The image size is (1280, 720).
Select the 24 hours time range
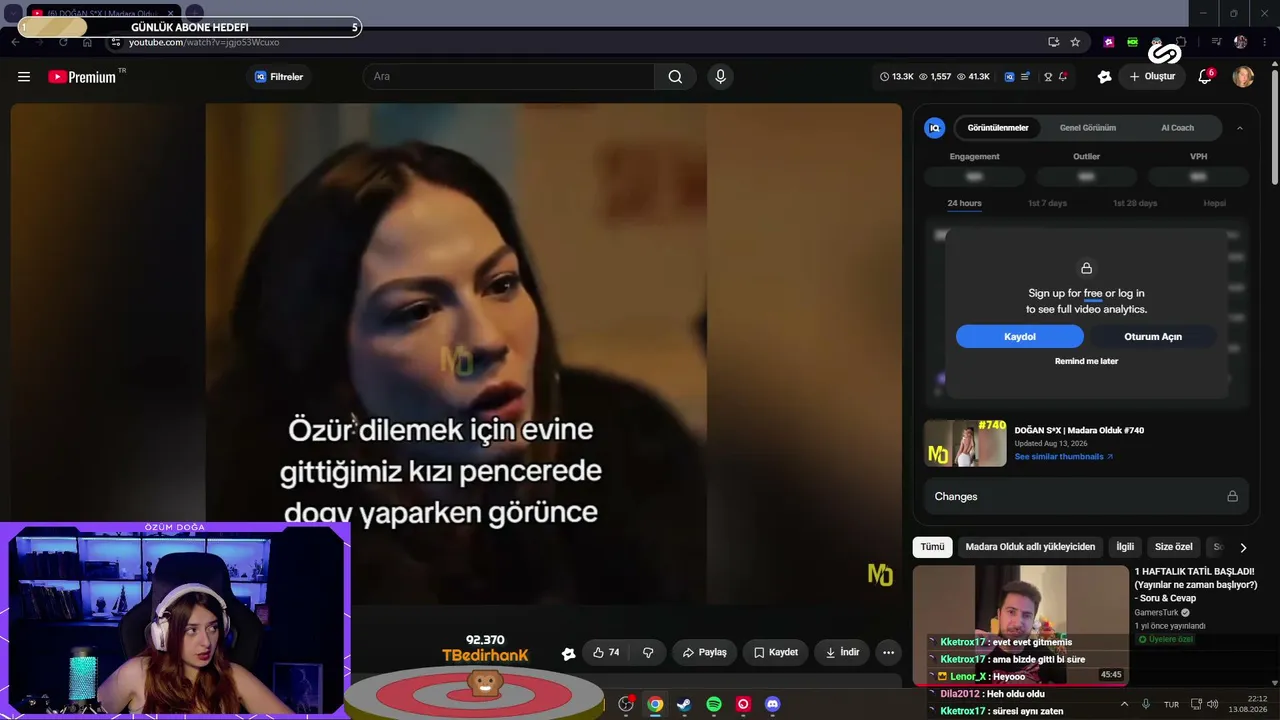pos(964,204)
